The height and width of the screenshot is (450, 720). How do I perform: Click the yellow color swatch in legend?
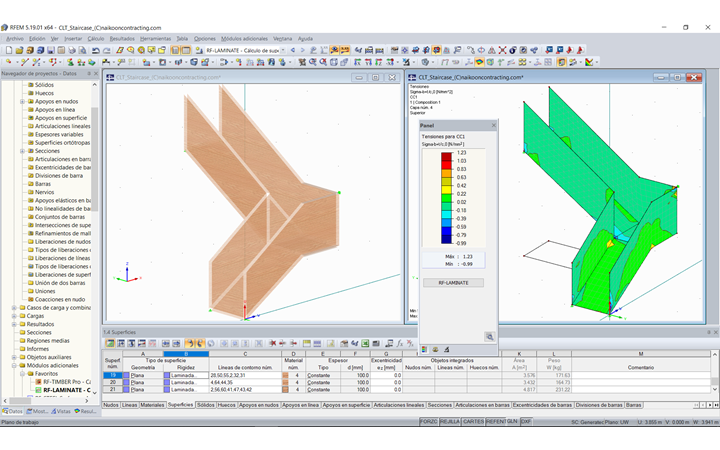(x=446, y=190)
